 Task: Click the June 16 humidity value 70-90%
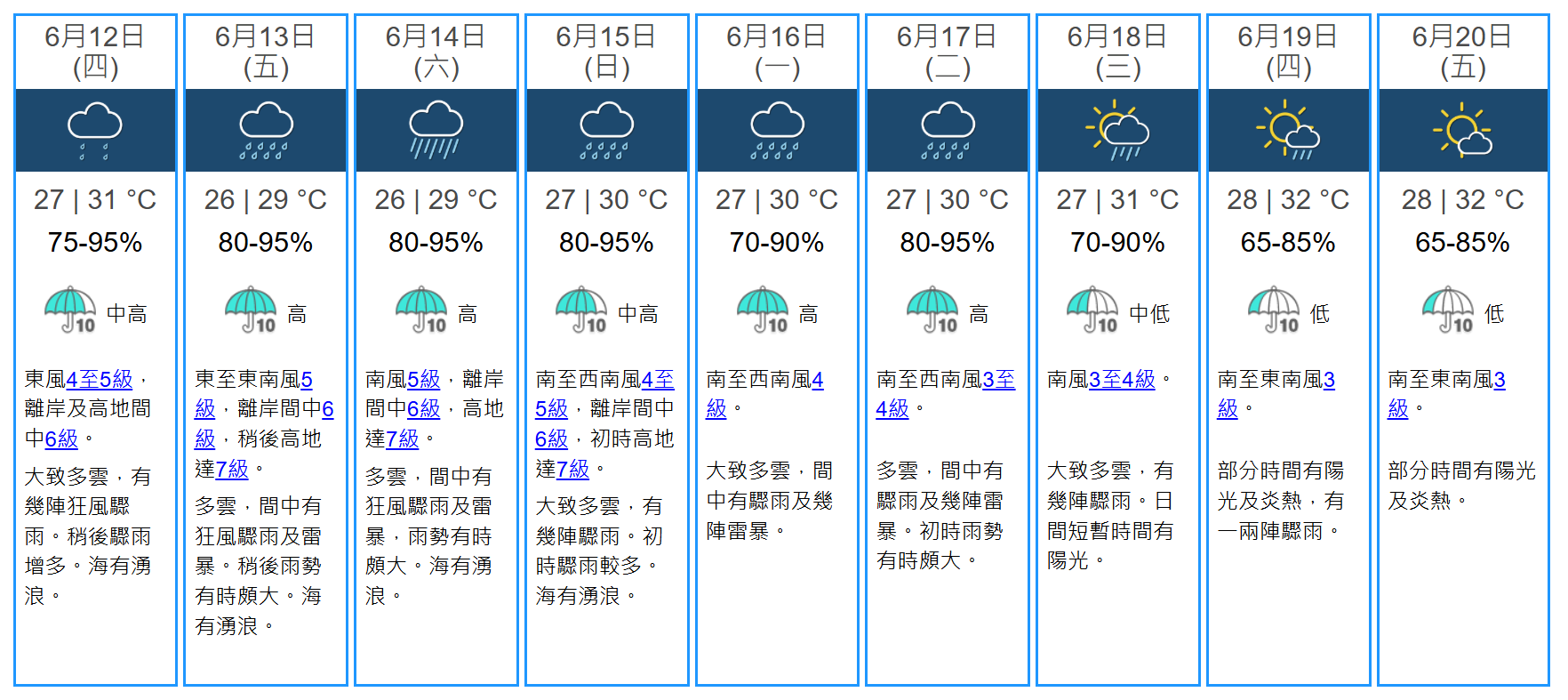[x=777, y=243]
